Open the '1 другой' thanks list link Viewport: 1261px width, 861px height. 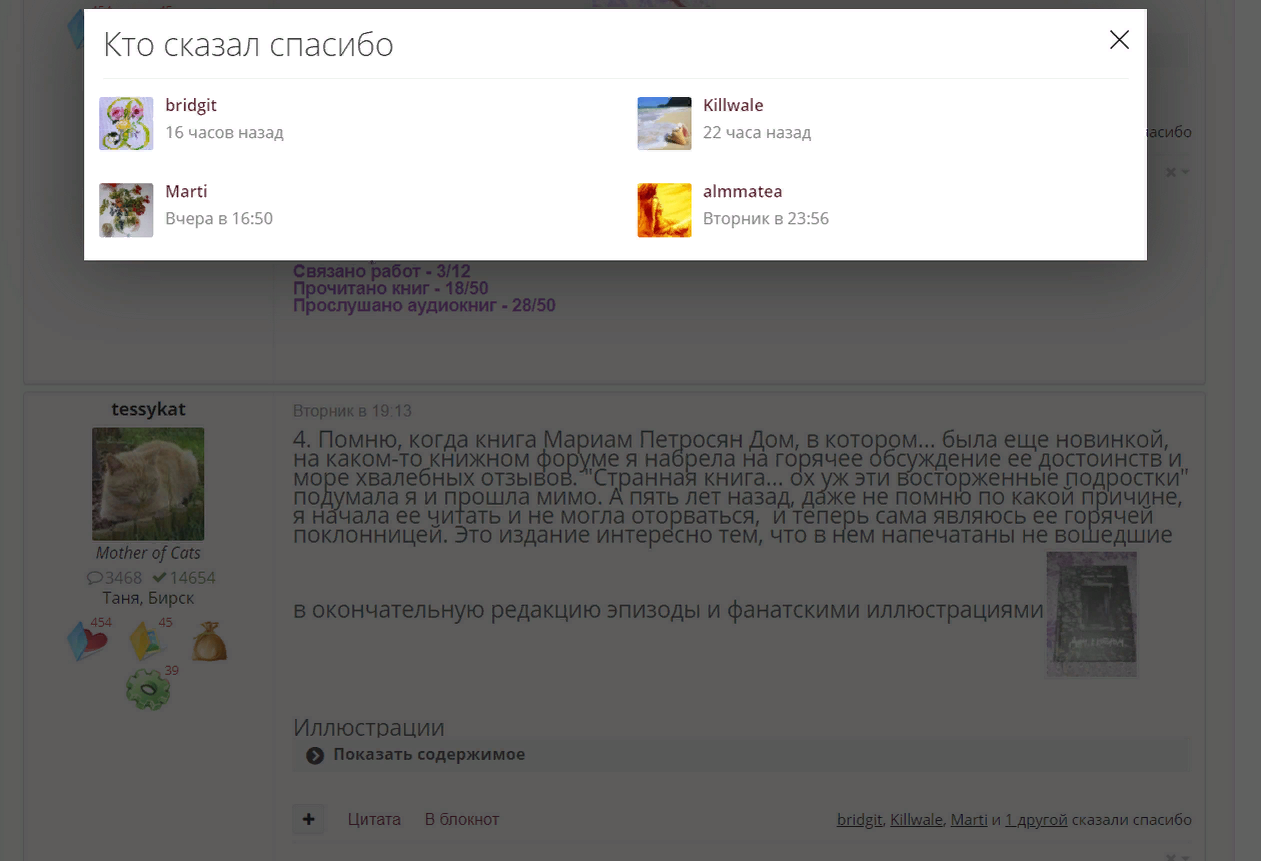click(1036, 820)
